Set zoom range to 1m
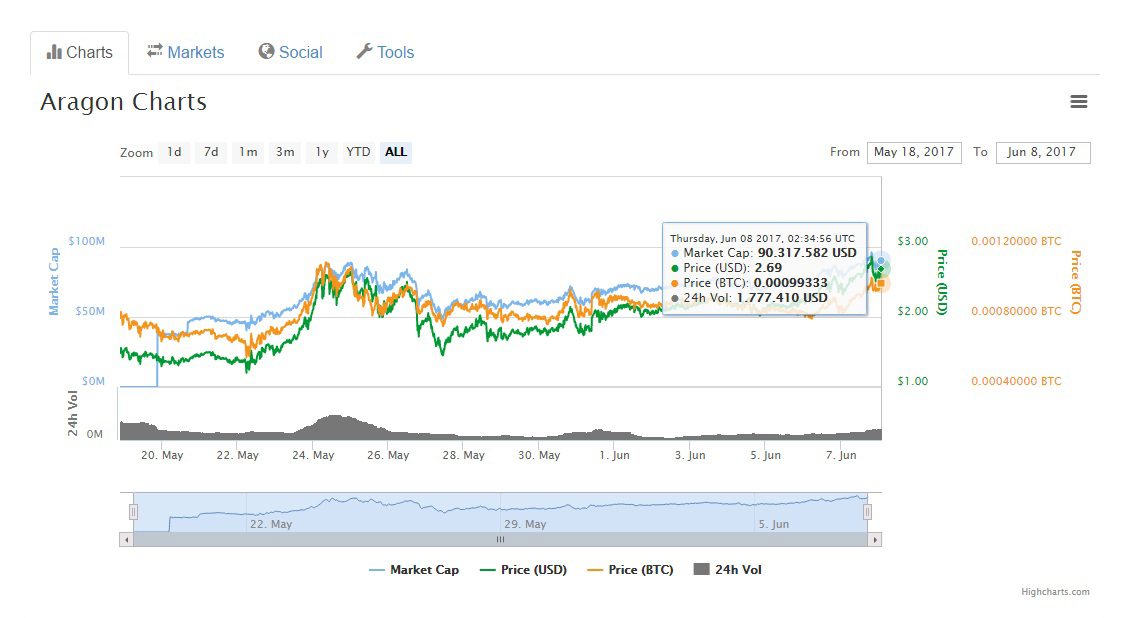 point(248,152)
